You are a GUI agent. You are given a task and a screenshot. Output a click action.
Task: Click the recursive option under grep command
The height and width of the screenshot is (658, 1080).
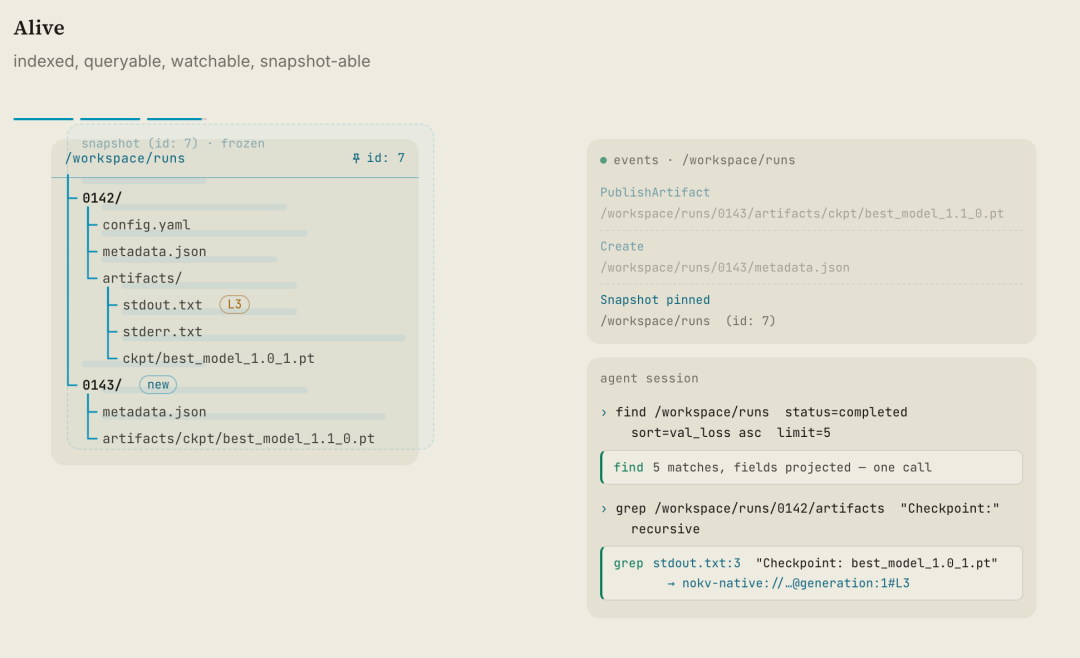[665, 530]
